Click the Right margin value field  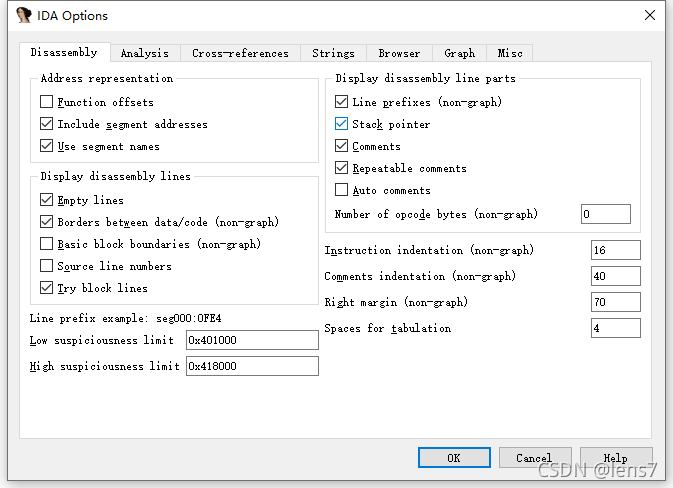tap(615, 302)
